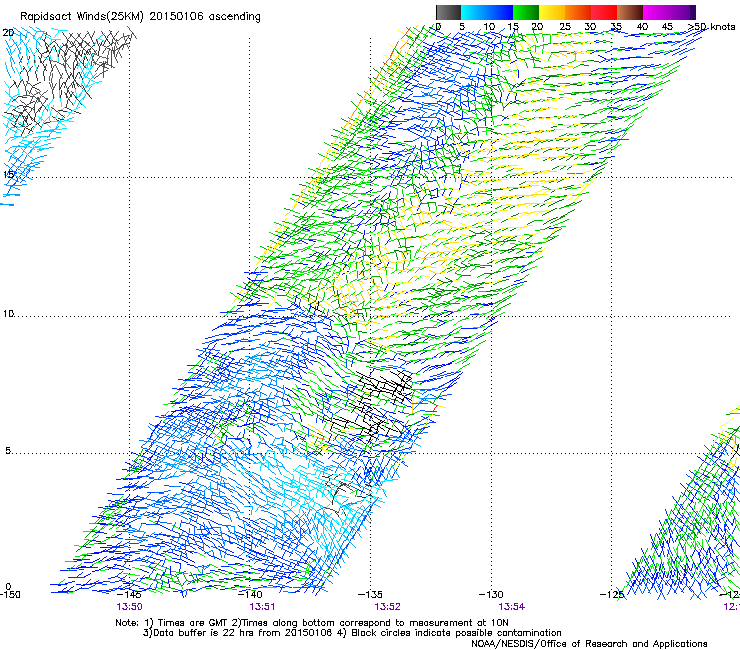Select the longitude '-135' axis label
The height and width of the screenshot is (650, 740).
tap(370, 594)
